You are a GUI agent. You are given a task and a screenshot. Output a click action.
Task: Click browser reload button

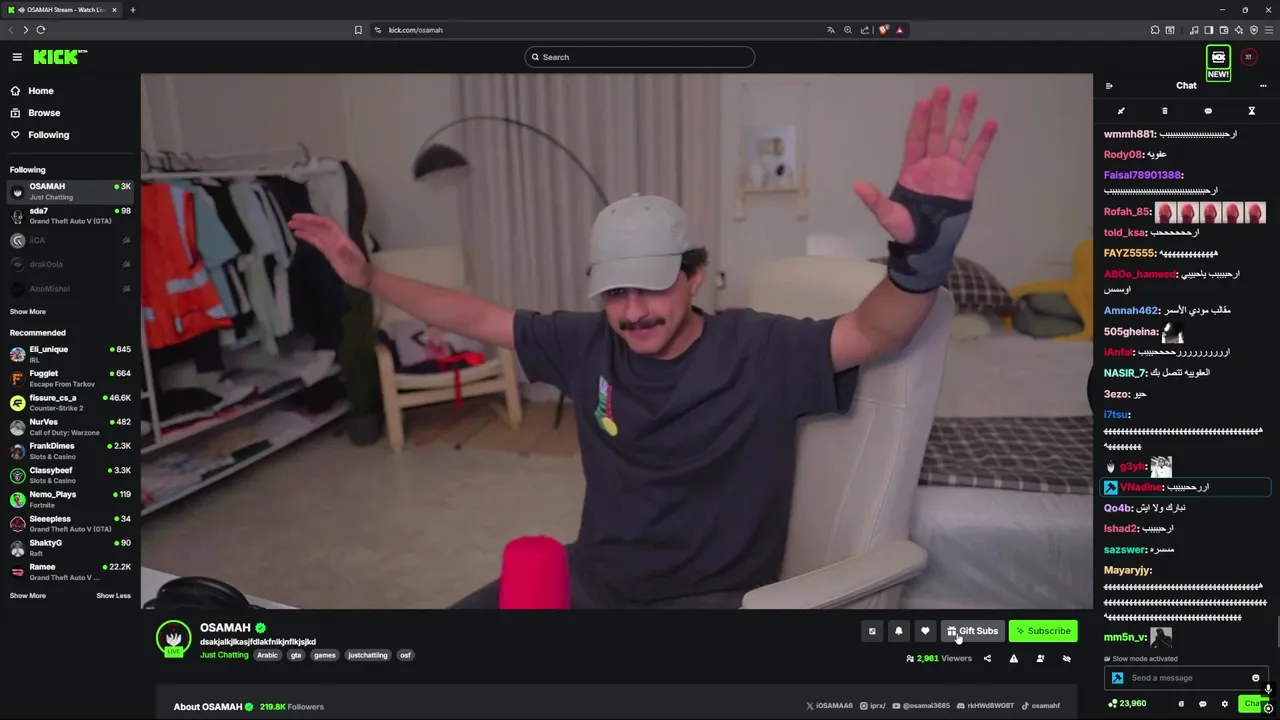[41, 30]
